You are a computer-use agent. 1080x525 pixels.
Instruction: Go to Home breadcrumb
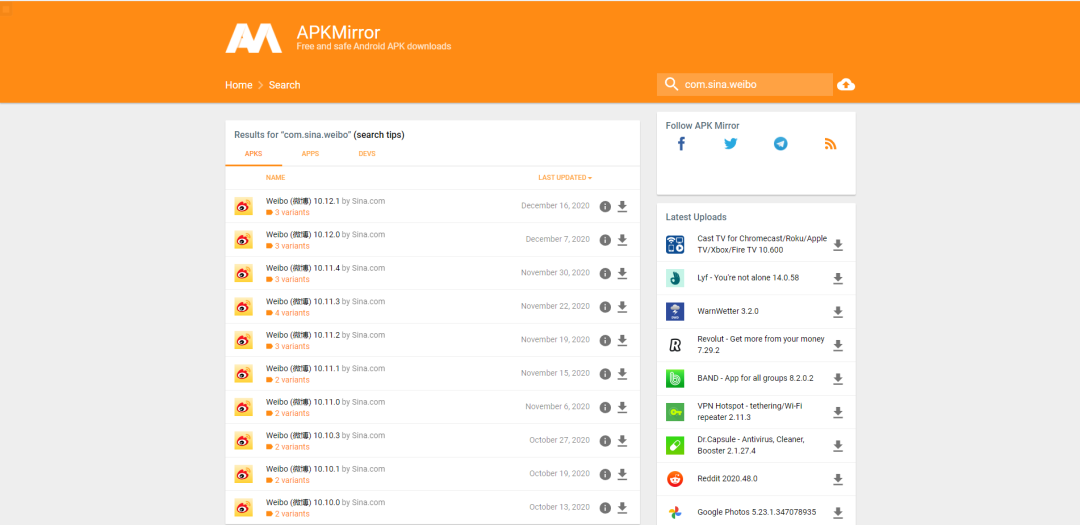238,85
